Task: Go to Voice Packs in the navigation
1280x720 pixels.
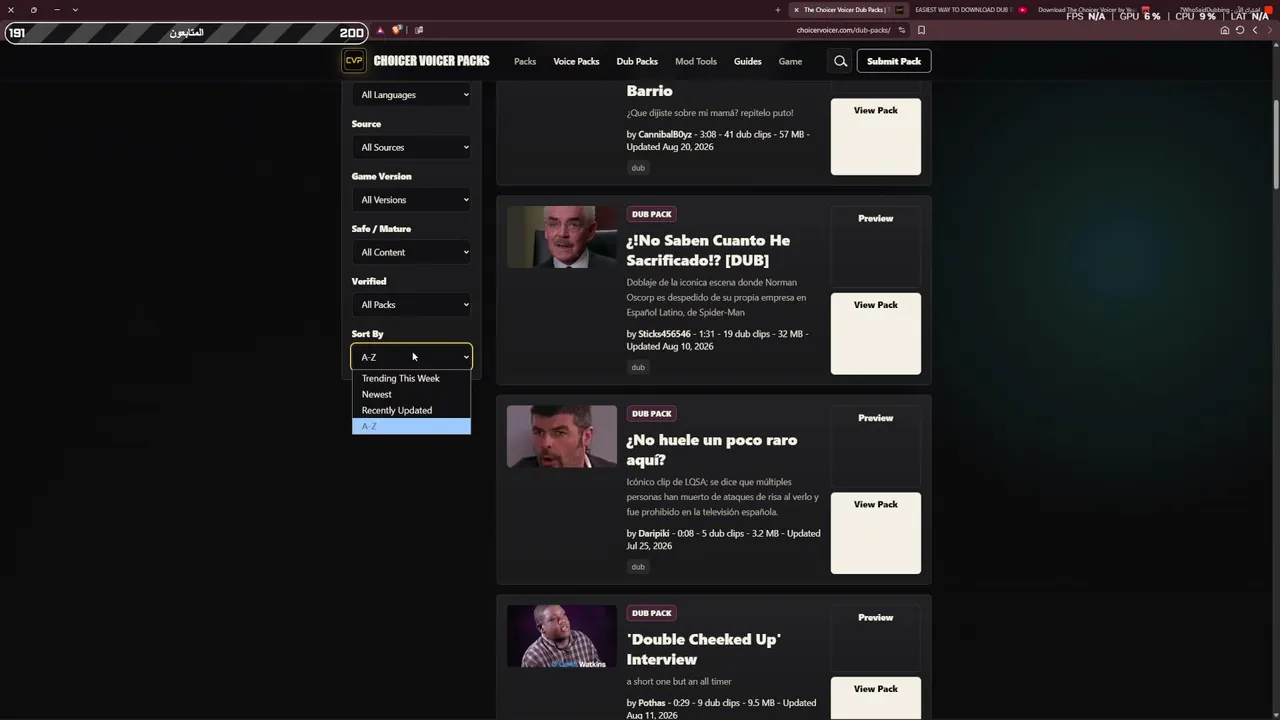Action: (x=576, y=61)
